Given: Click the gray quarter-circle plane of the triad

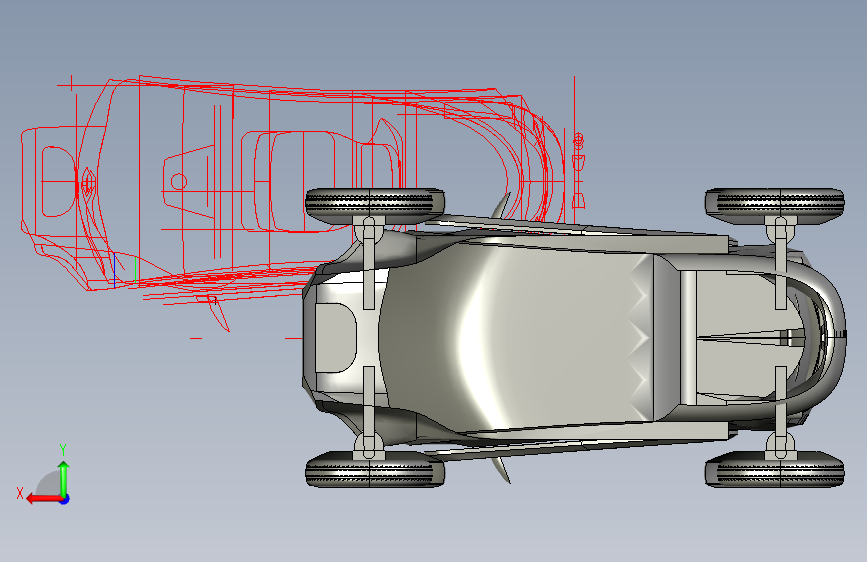Looking at the screenshot, I should coord(49,484).
